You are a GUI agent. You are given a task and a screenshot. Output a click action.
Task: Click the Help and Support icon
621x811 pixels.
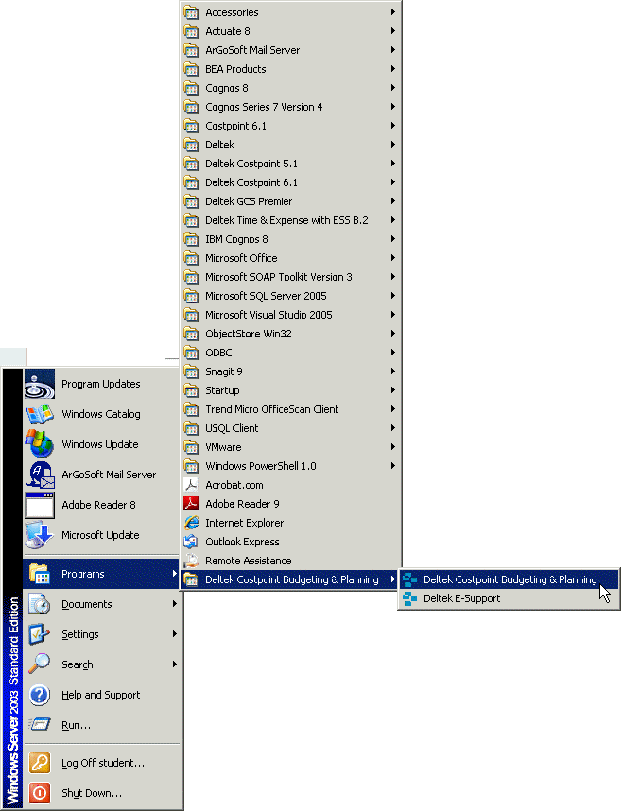coord(39,695)
